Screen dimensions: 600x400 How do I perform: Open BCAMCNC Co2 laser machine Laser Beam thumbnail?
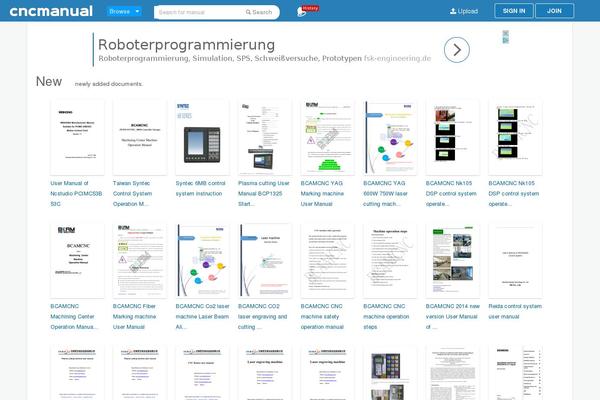202,261
